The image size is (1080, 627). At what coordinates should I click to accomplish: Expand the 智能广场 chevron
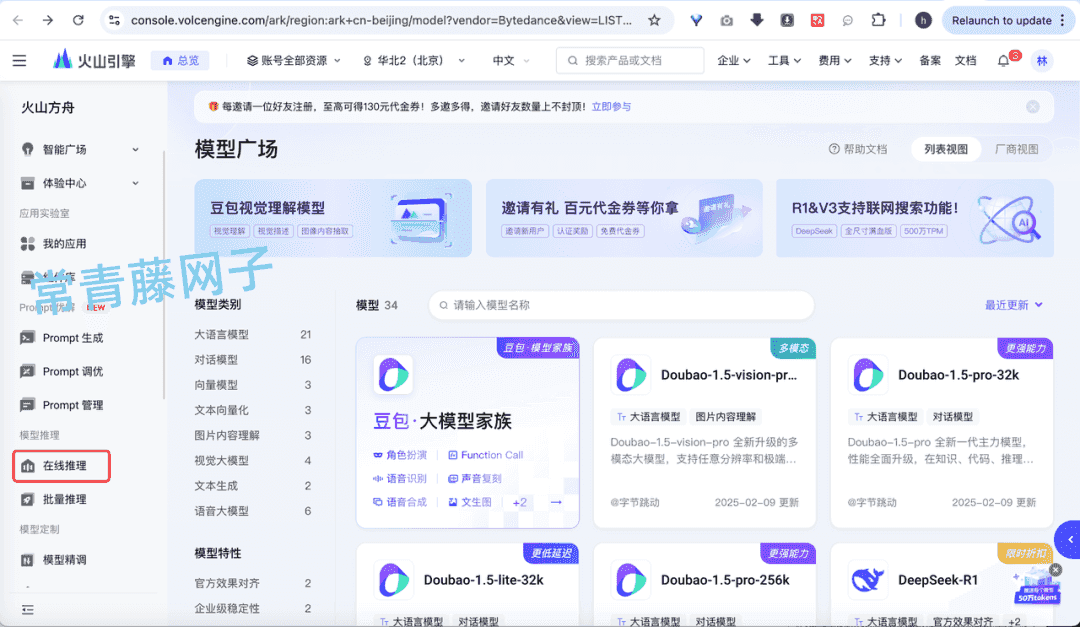click(135, 150)
